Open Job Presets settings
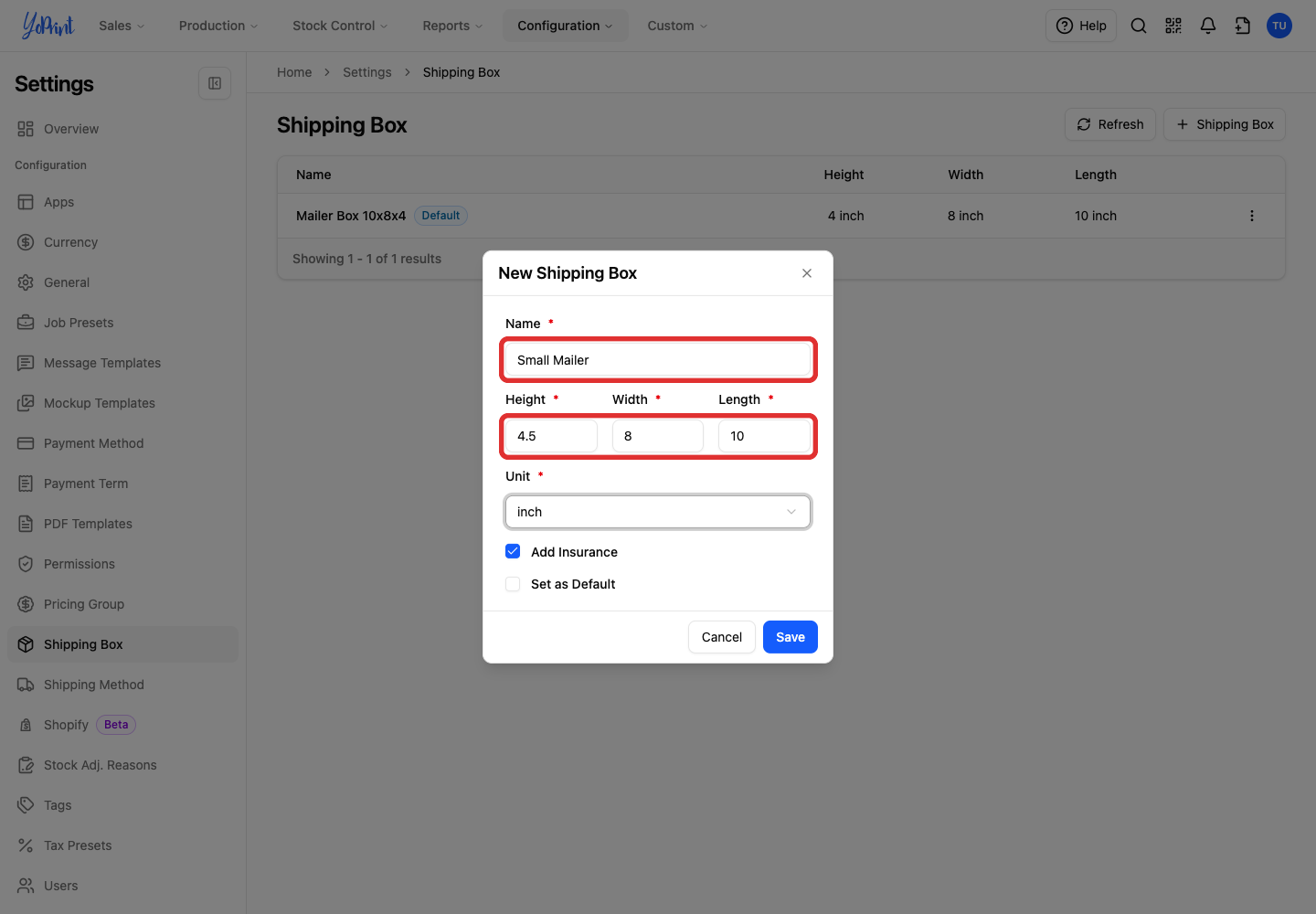The height and width of the screenshot is (914, 1316). (122, 323)
